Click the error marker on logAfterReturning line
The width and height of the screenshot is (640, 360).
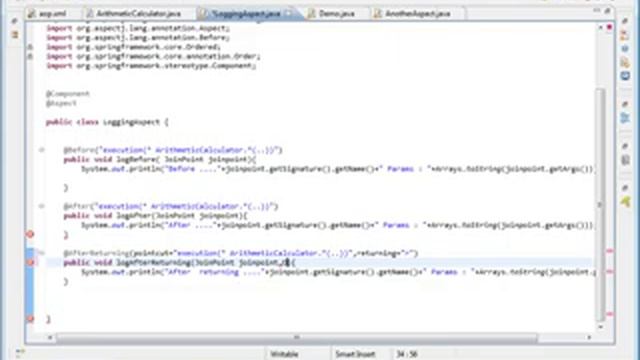point(30,262)
